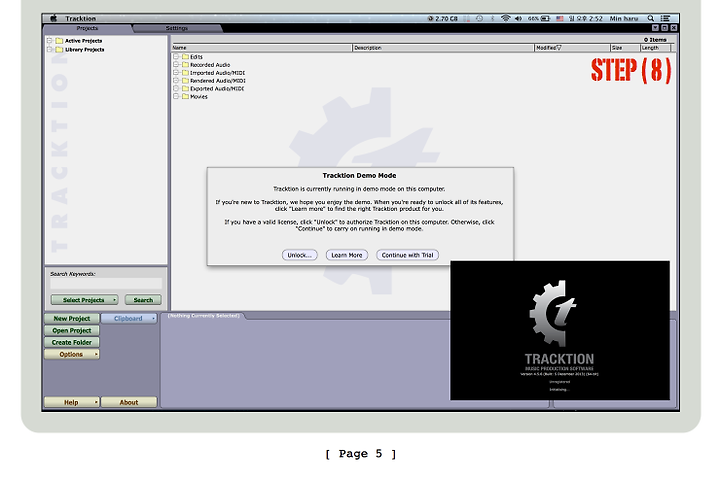
Task: Click the About button
Action: point(129,402)
